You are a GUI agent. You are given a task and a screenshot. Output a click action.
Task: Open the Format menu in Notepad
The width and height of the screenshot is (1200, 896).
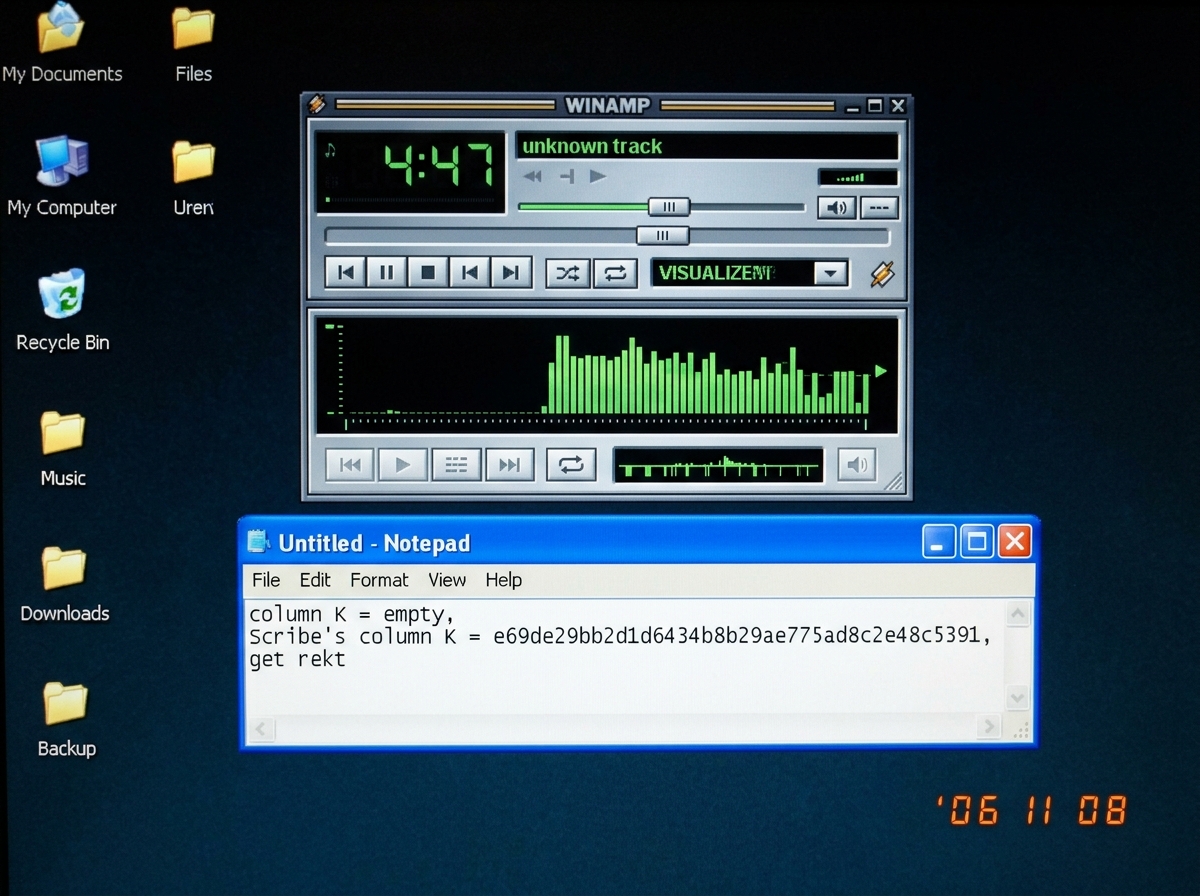[x=379, y=580]
